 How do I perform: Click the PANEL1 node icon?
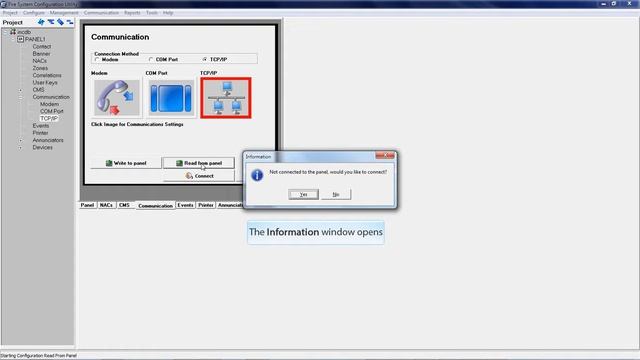click(20, 39)
